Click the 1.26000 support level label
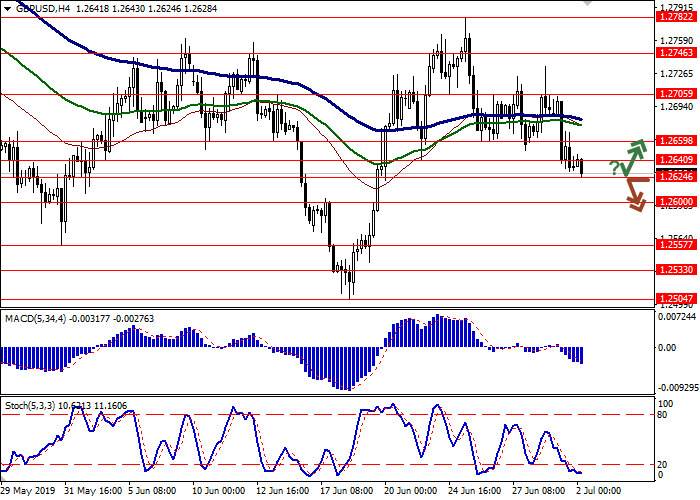Image resolution: width=700 pixels, height=500 pixels. click(674, 201)
